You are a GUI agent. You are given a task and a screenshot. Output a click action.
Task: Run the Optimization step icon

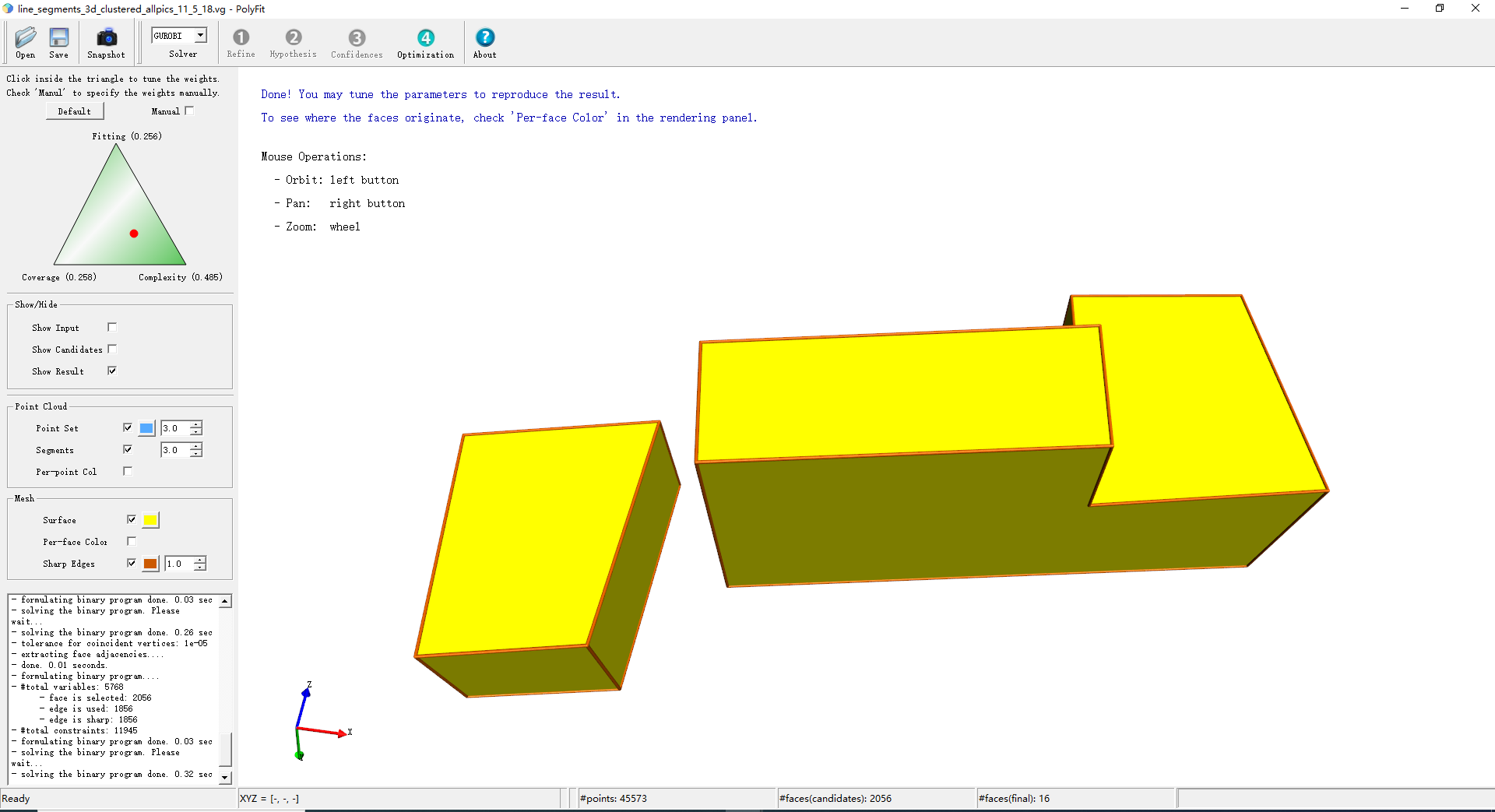425,38
